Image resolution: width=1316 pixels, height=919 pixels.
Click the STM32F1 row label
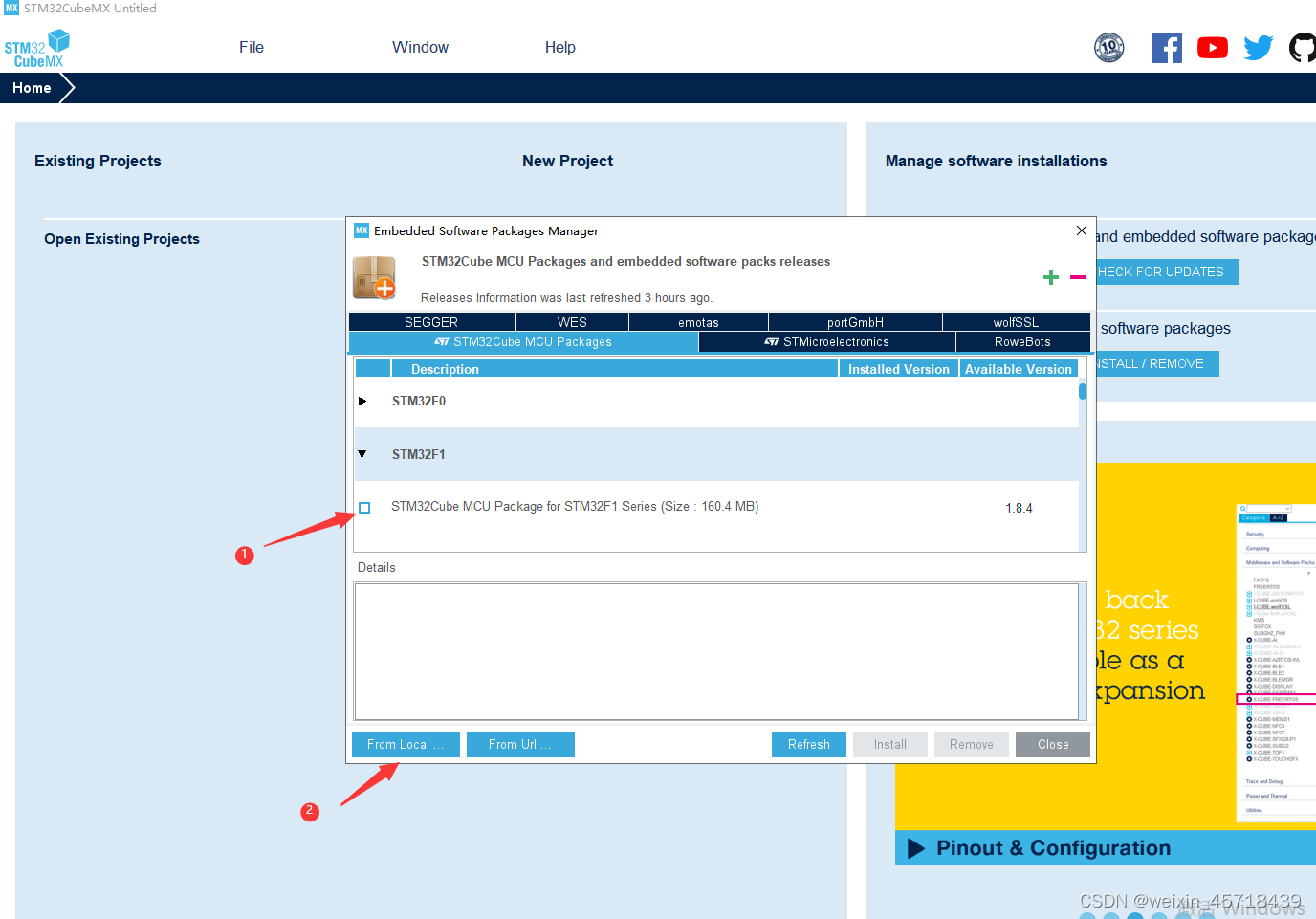(x=419, y=454)
